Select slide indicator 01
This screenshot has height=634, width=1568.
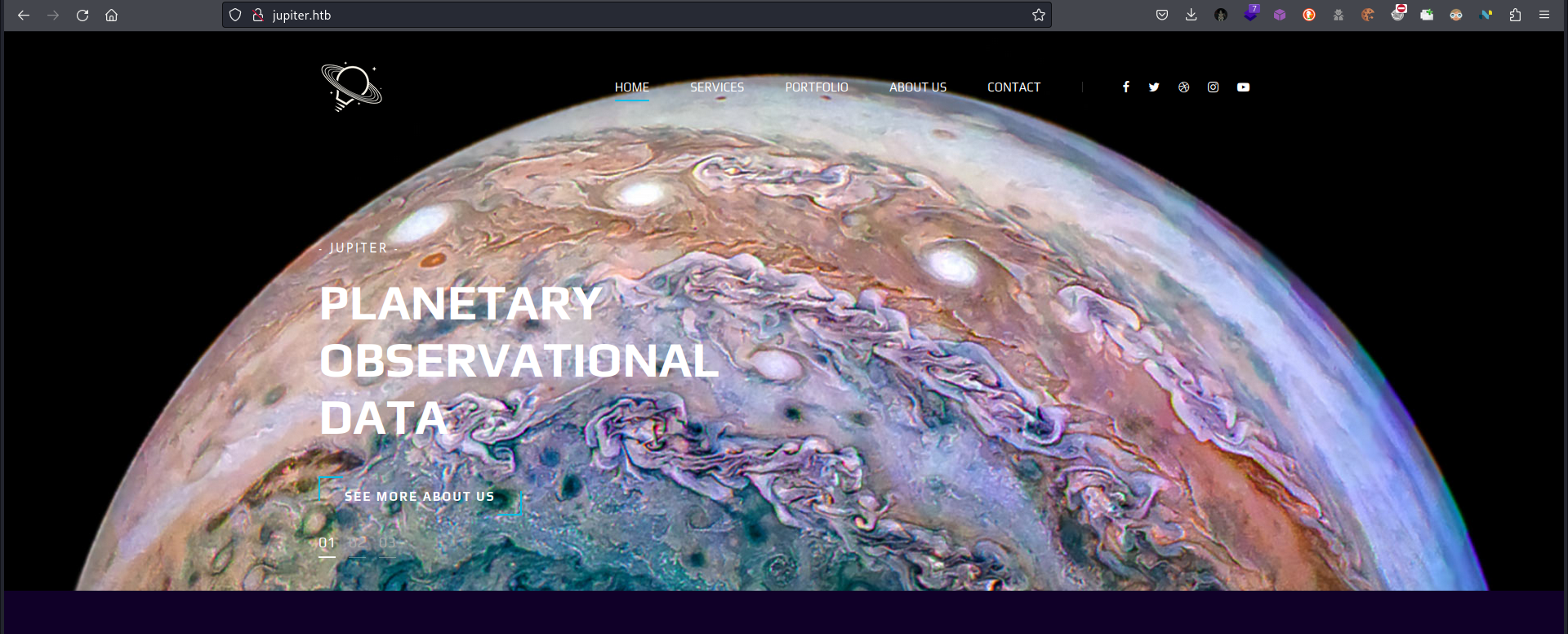[x=327, y=543]
